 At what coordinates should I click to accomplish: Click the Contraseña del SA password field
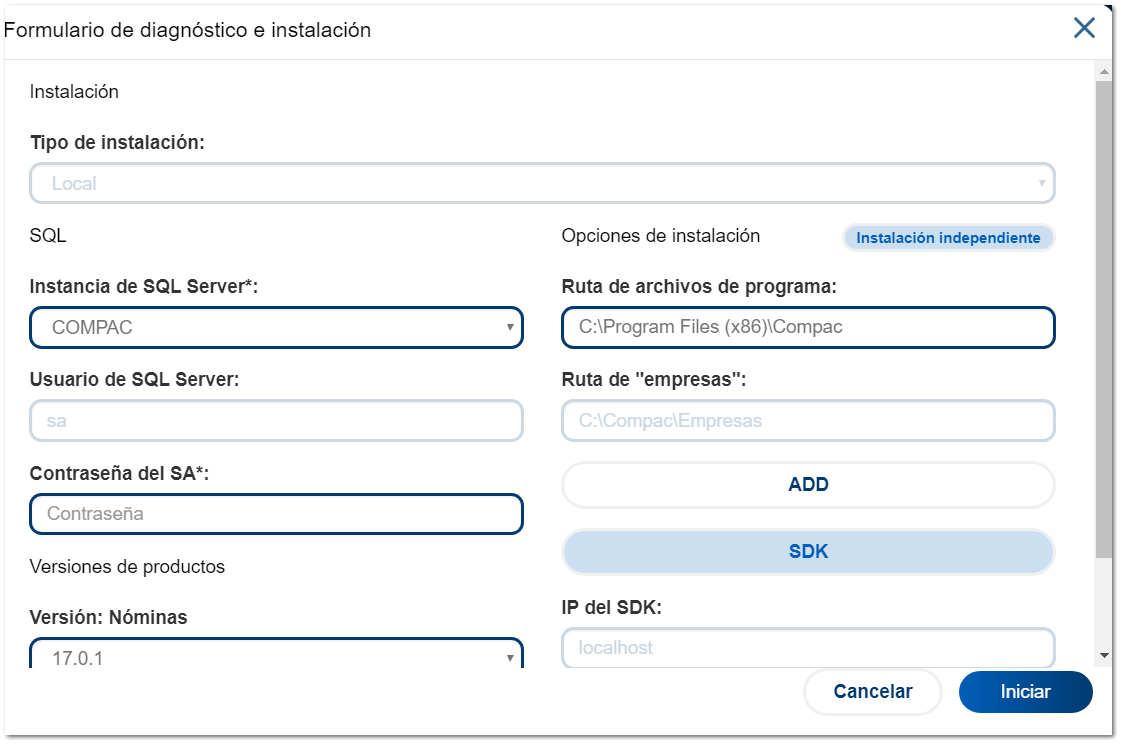(x=276, y=514)
